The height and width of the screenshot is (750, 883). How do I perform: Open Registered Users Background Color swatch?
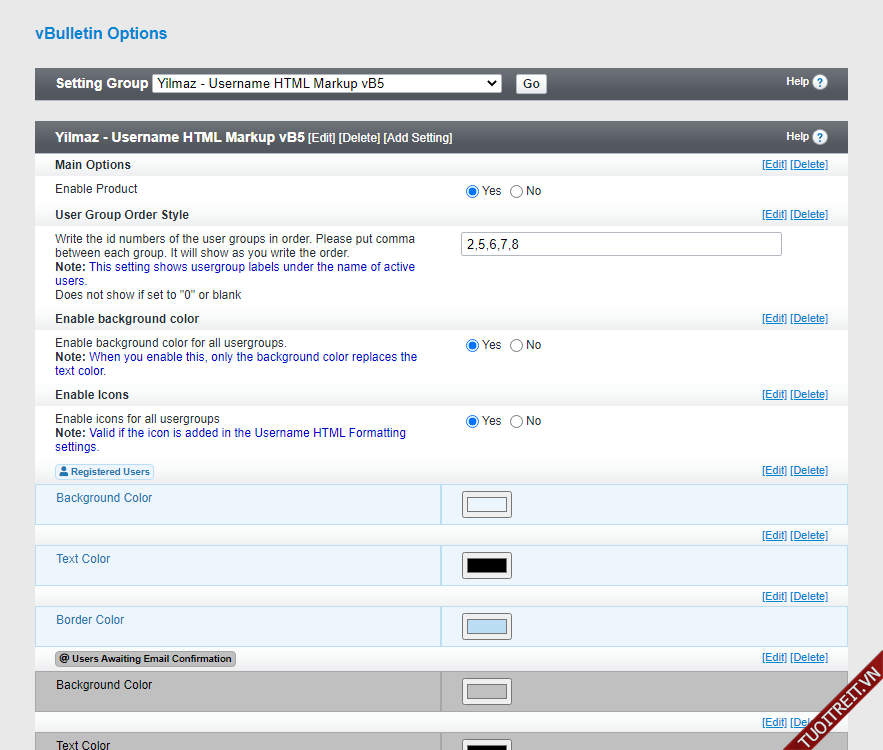point(487,504)
